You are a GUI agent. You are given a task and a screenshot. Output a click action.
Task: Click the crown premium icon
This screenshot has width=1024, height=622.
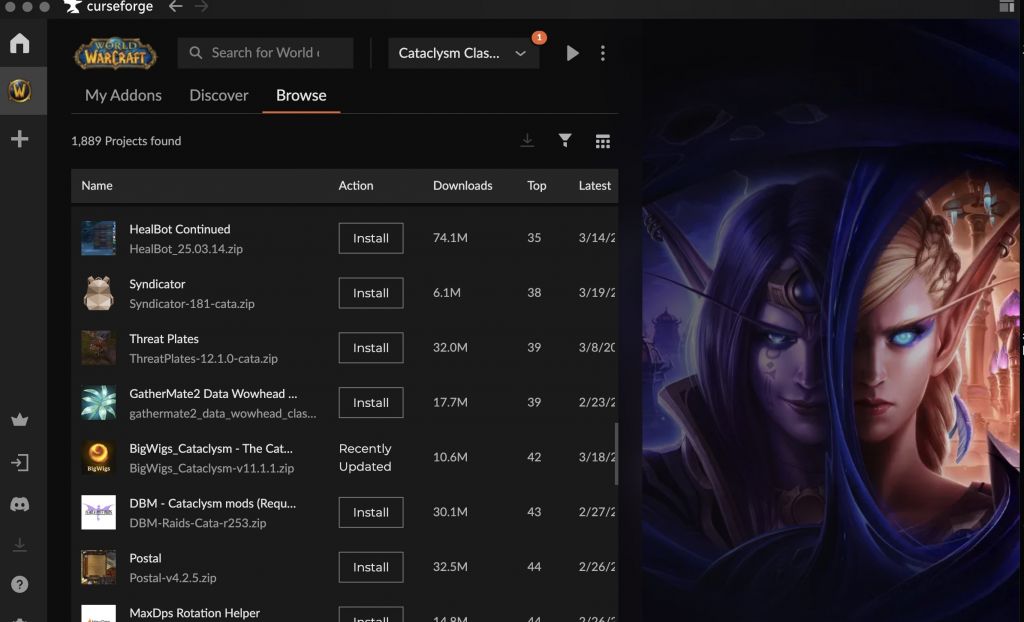coord(19,421)
